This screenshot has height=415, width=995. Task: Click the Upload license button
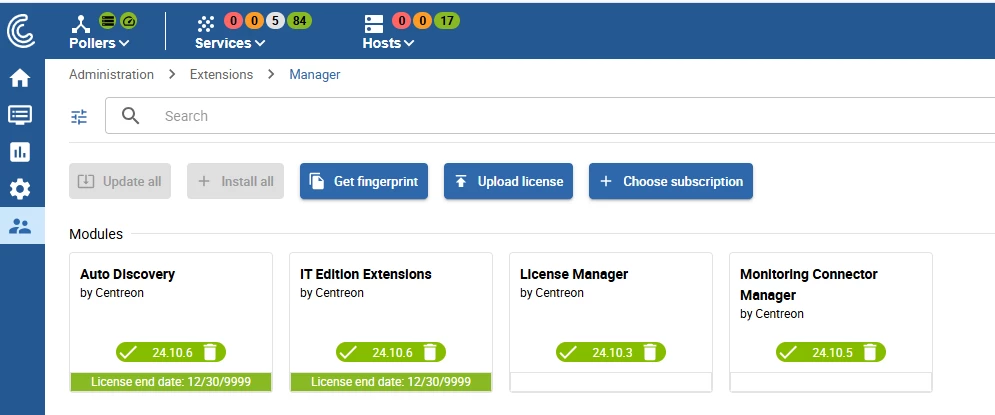(508, 181)
